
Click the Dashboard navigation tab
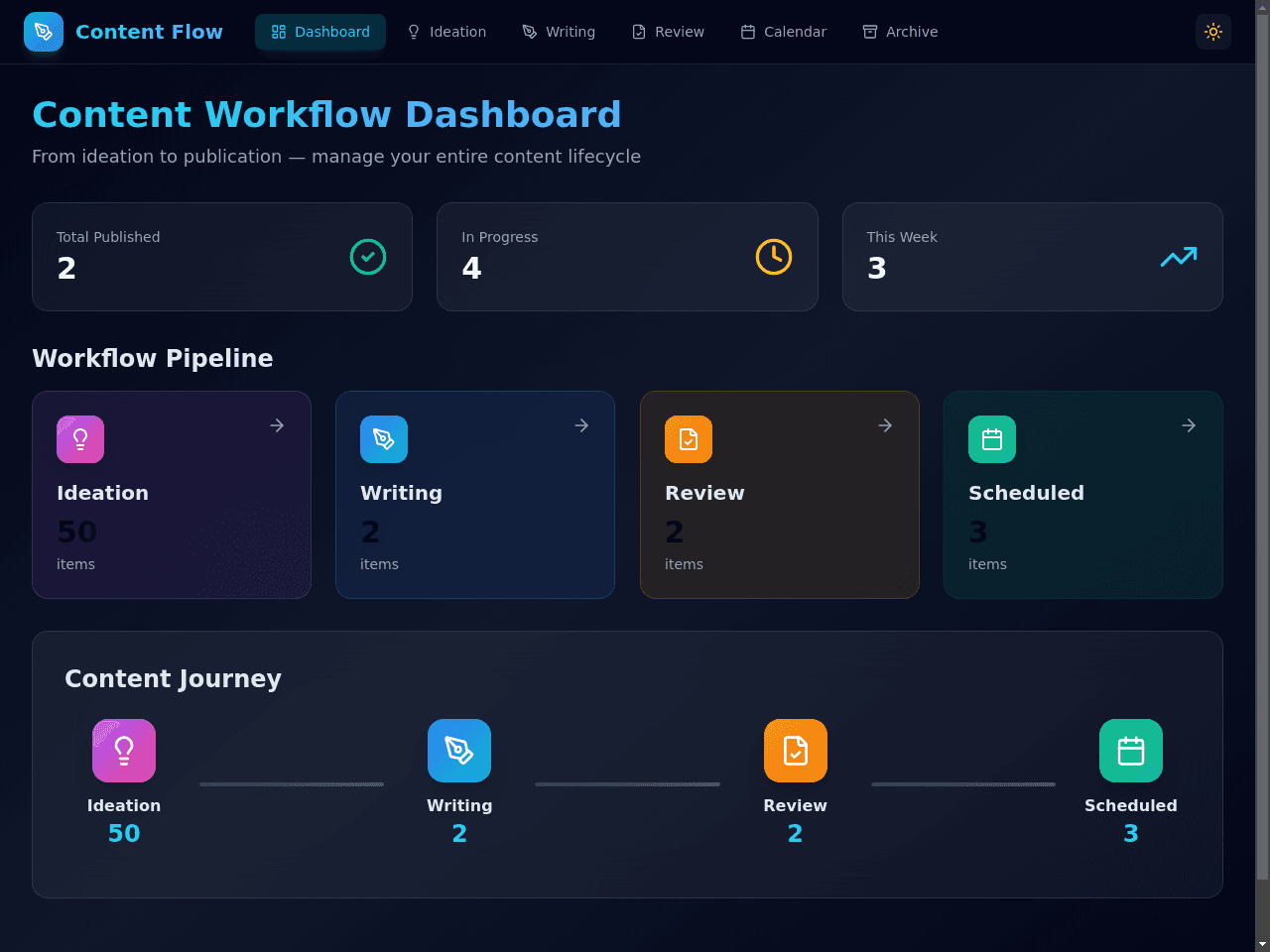[x=320, y=32]
